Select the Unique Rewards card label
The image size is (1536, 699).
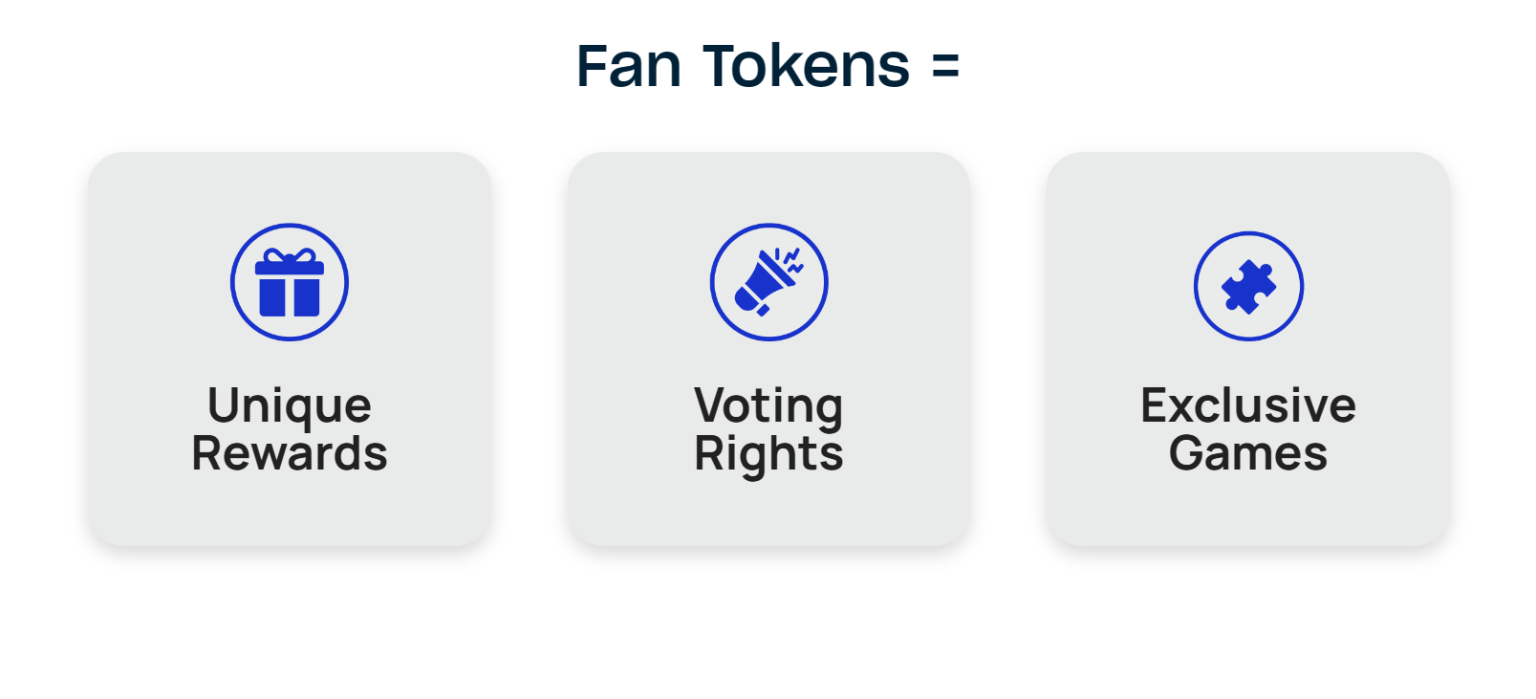(x=289, y=429)
